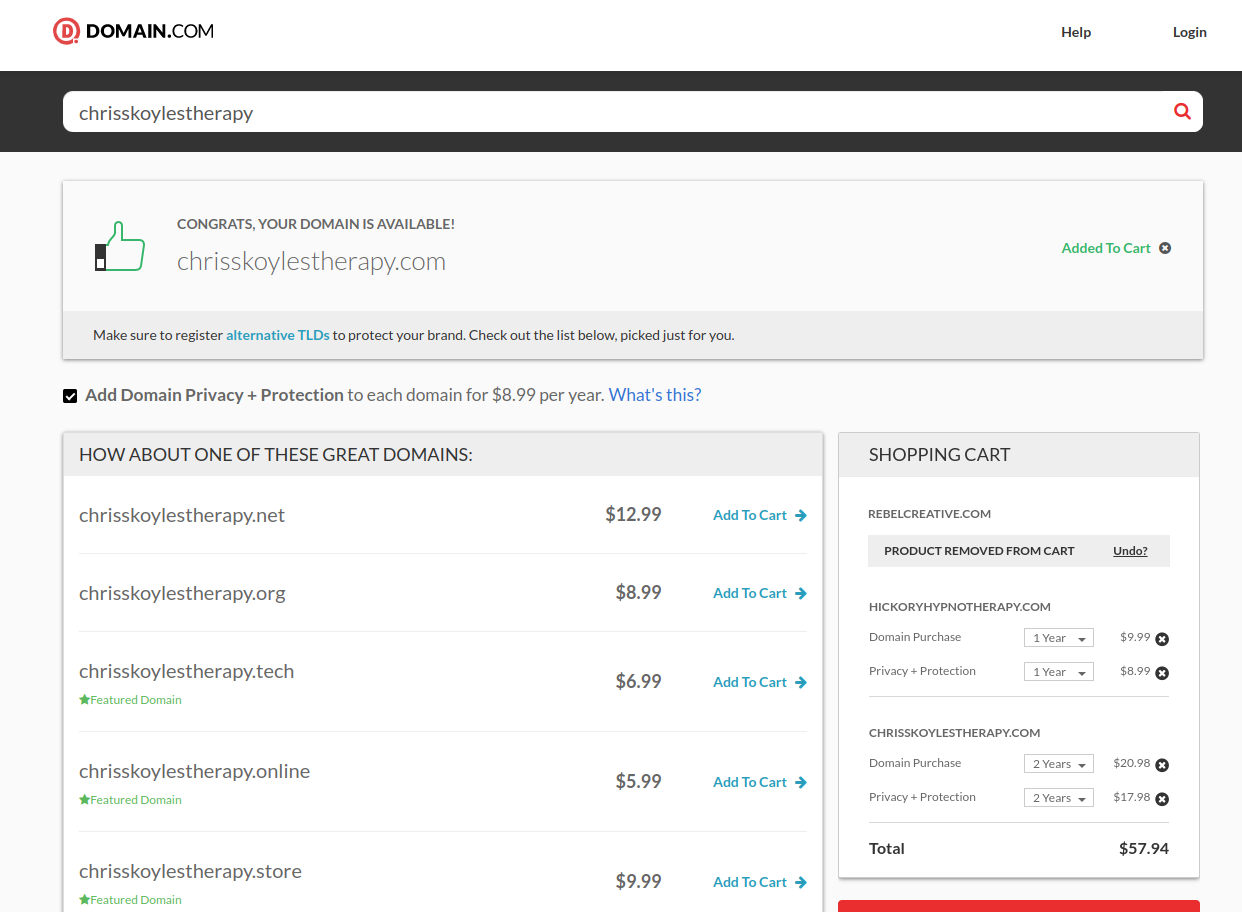Open the What's this? link
Image resolution: width=1242 pixels, height=912 pixels.
pos(655,395)
